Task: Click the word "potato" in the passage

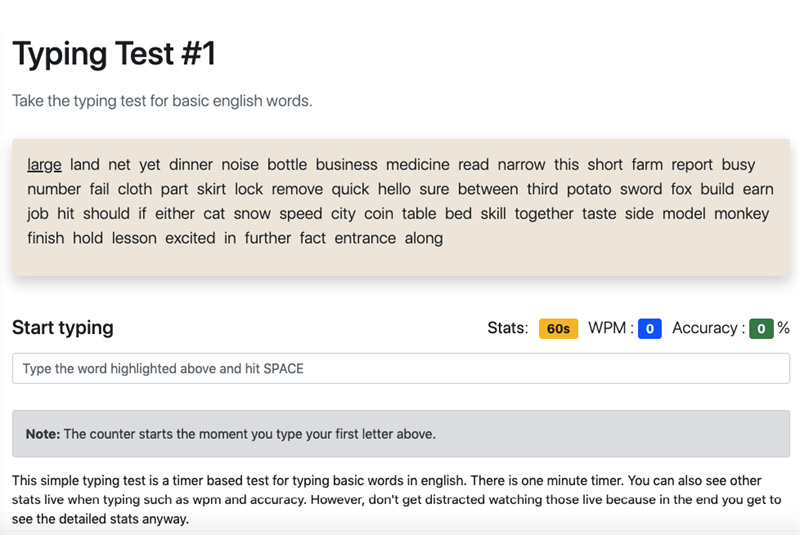Action: pos(589,189)
